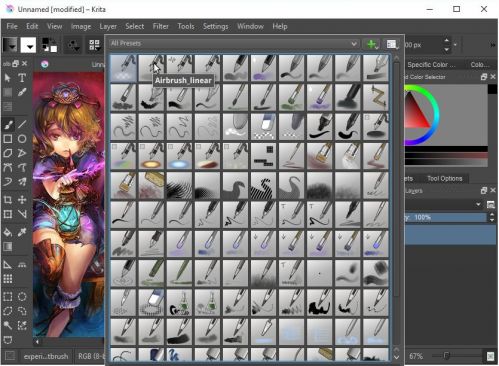Open the Layer menu
The width and height of the screenshot is (499, 366).
pyautogui.click(x=108, y=26)
